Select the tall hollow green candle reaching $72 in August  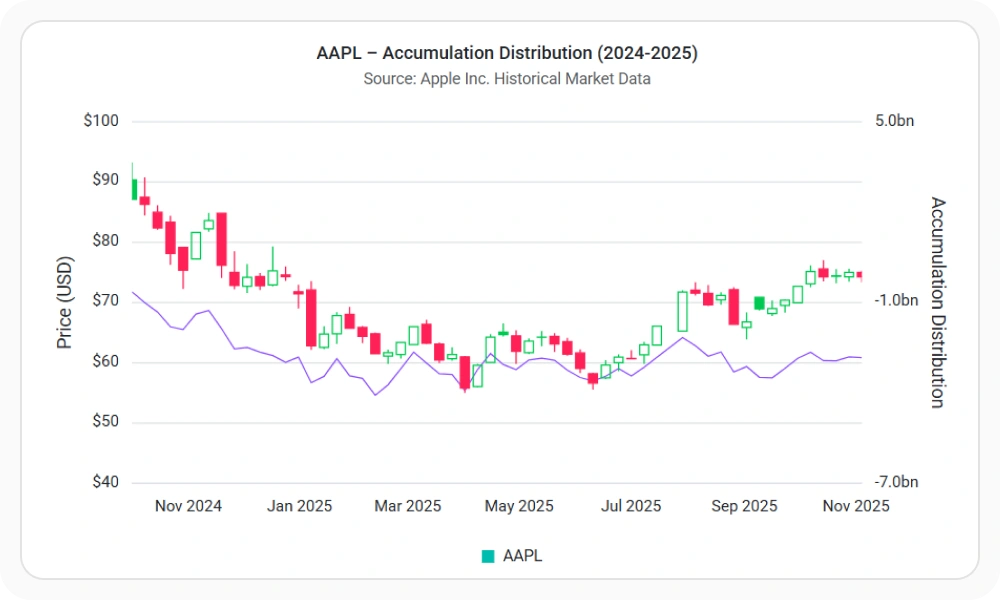[682, 311]
